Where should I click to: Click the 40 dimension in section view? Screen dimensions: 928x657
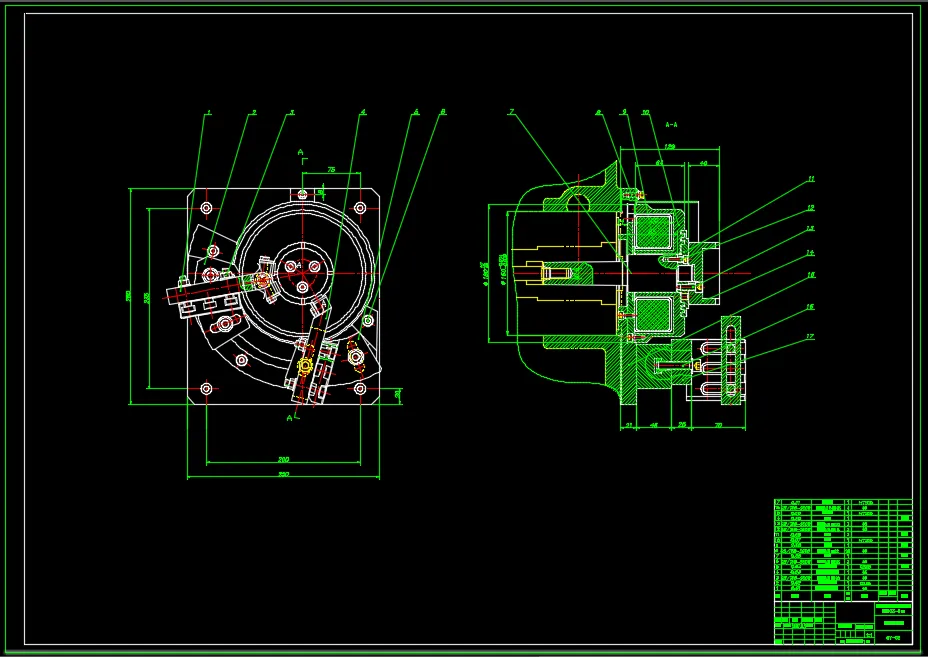[x=703, y=163]
